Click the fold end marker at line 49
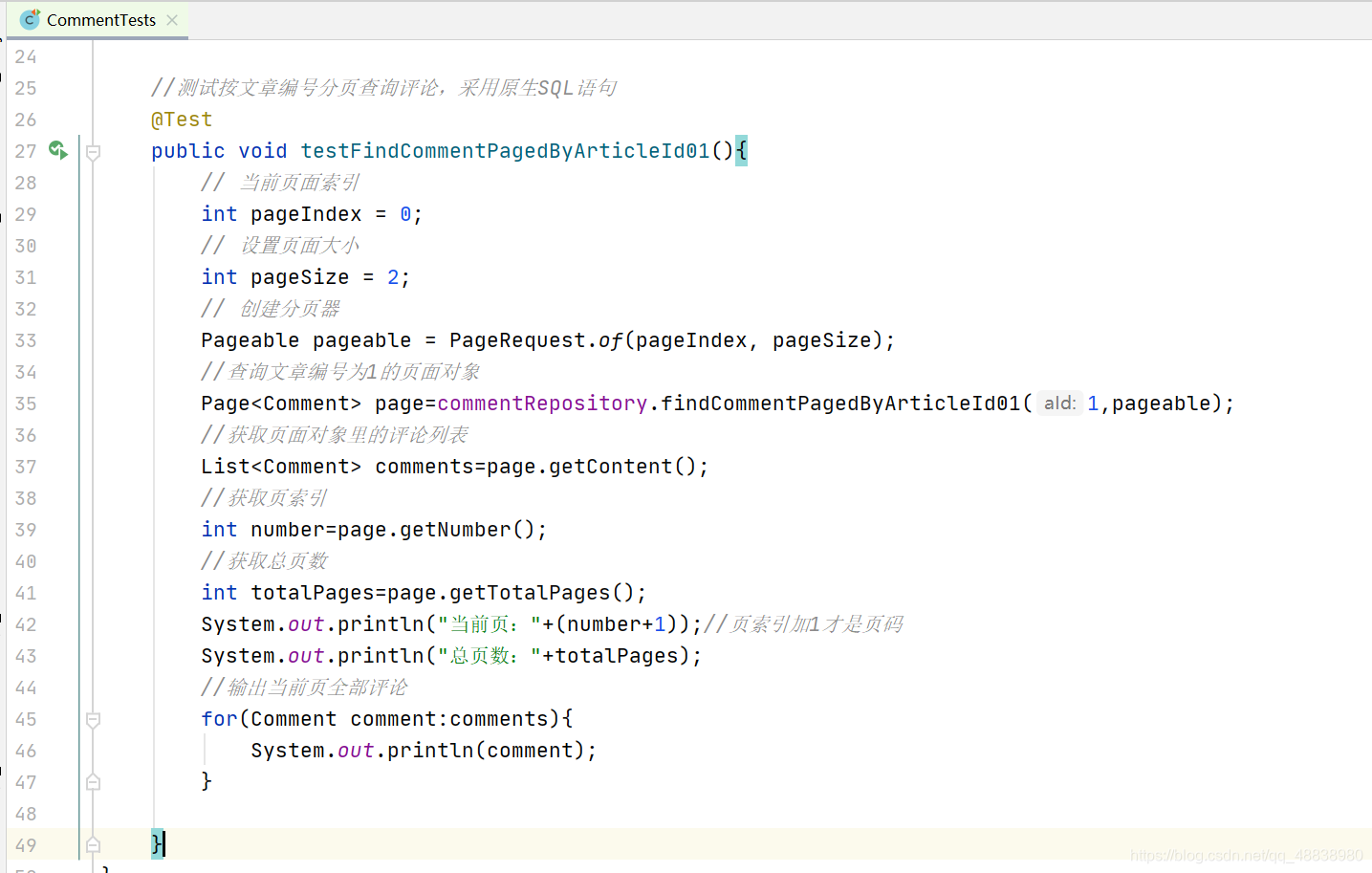Viewport: 1372px width, 873px height. (x=94, y=845)
